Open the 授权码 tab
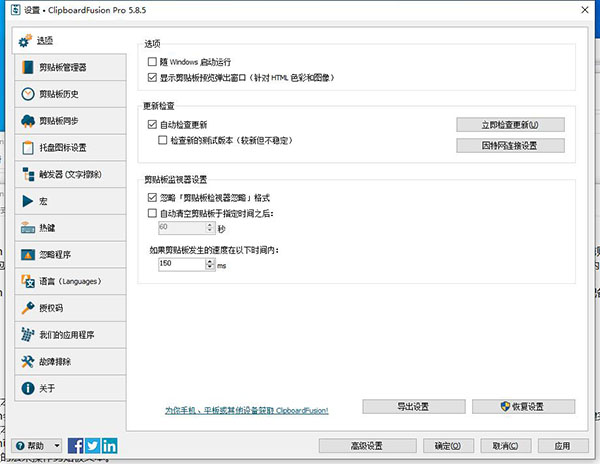Screen dimensions: 600x464 point(70,308)
